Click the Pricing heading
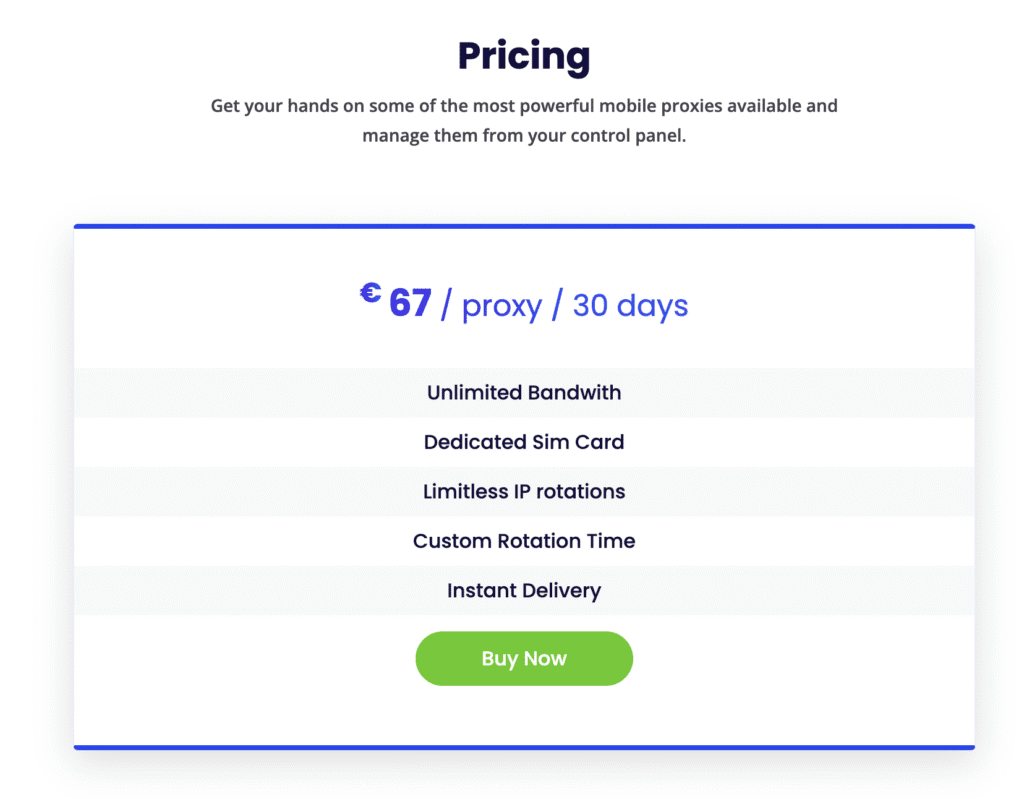The image size is (1024, 799). (x=524, y=56)
